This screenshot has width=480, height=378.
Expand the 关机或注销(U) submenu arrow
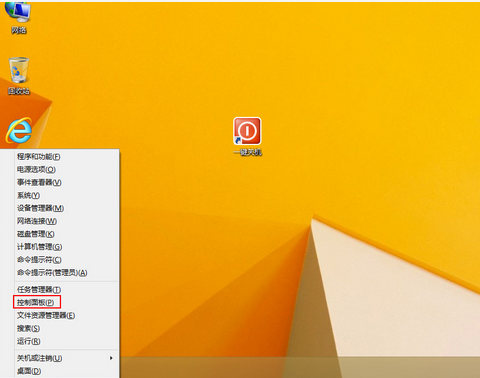point(111,358)
